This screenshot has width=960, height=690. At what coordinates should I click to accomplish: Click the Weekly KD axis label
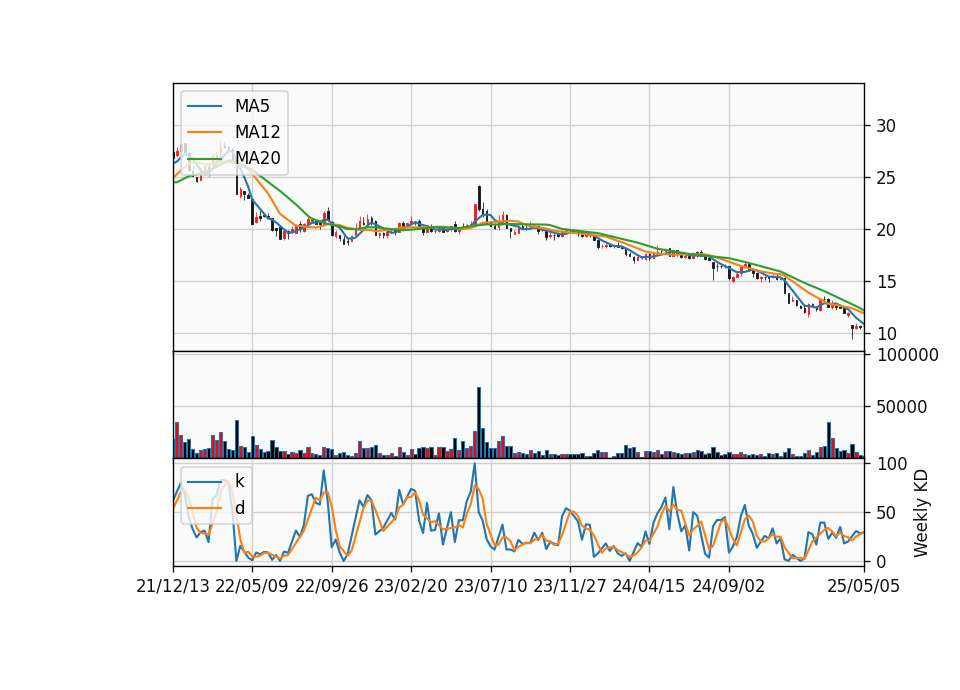(921, 513)
